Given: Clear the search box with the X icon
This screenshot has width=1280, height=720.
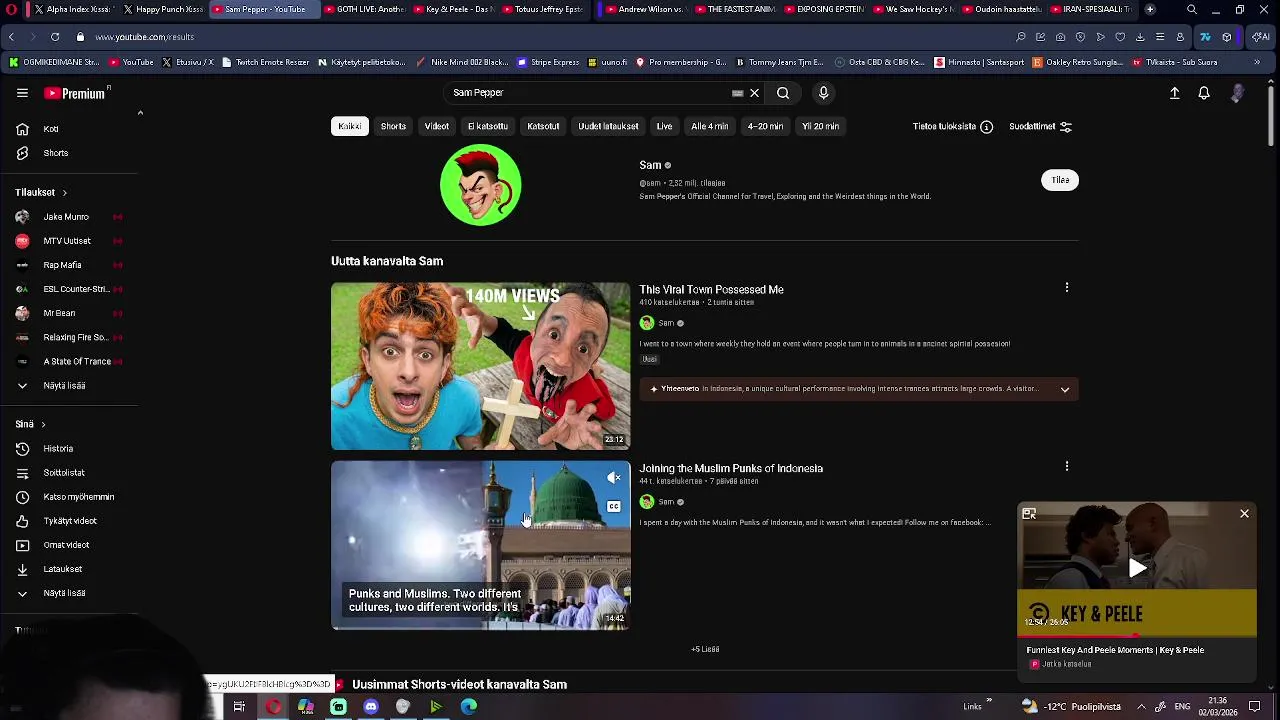Looking at the screenshot, I should click(x=755, y=93).
